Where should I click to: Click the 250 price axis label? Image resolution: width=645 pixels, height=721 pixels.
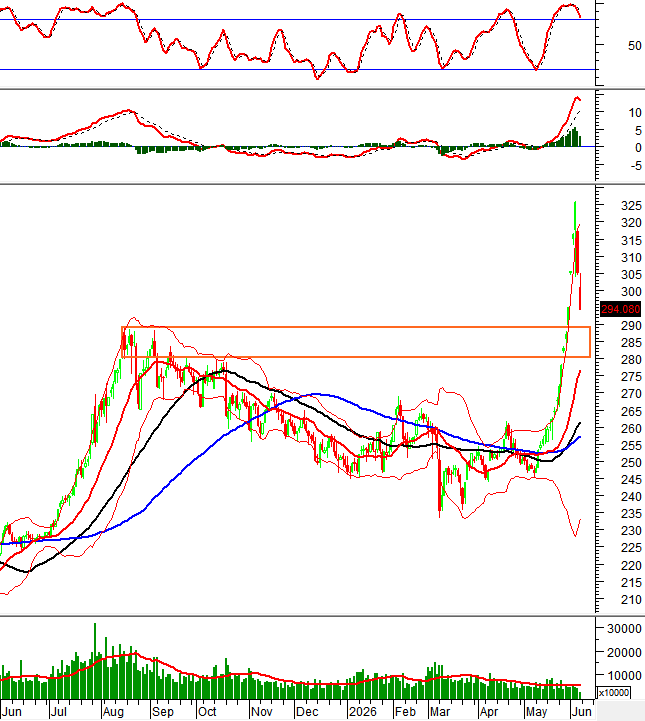[631, 463]
